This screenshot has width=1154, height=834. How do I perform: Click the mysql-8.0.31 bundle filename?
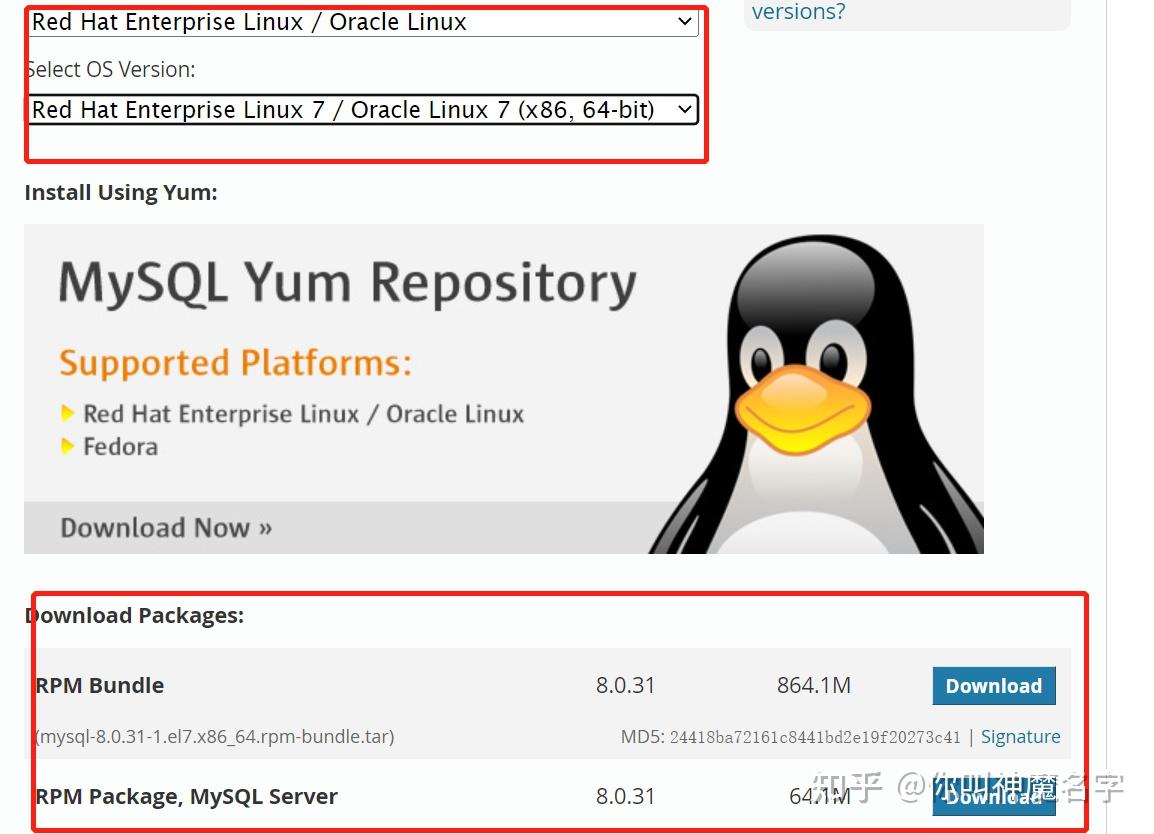coord(213,736)
